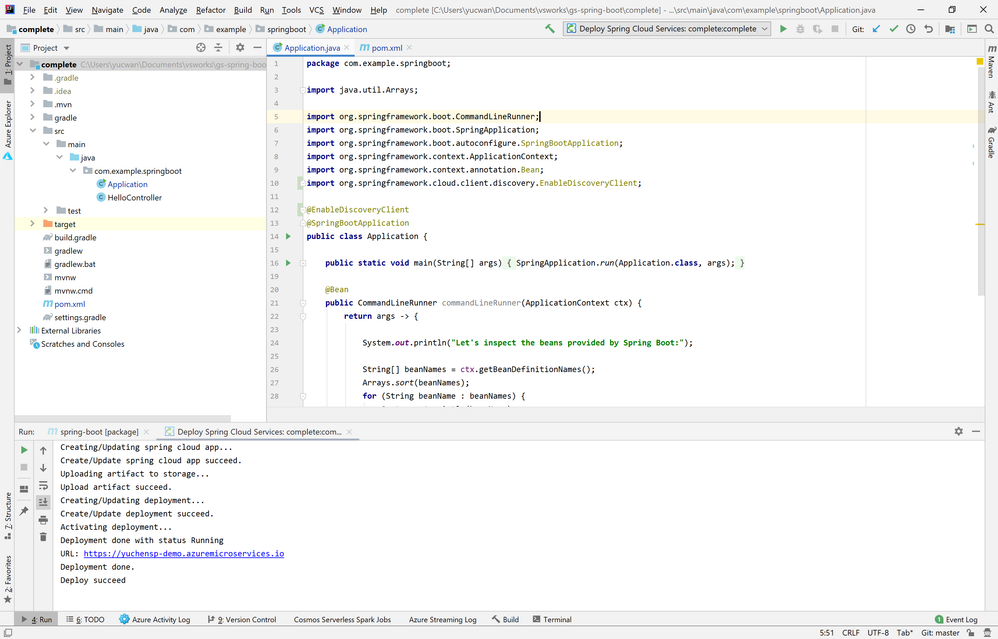Open 9: Version Control tool window

(x=242, y=619)
